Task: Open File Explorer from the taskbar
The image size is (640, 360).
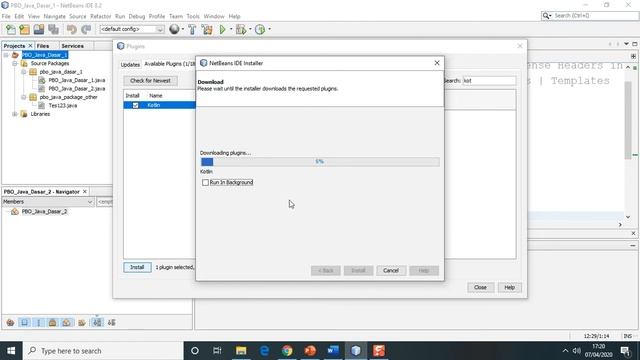Action: pos(241,351)
